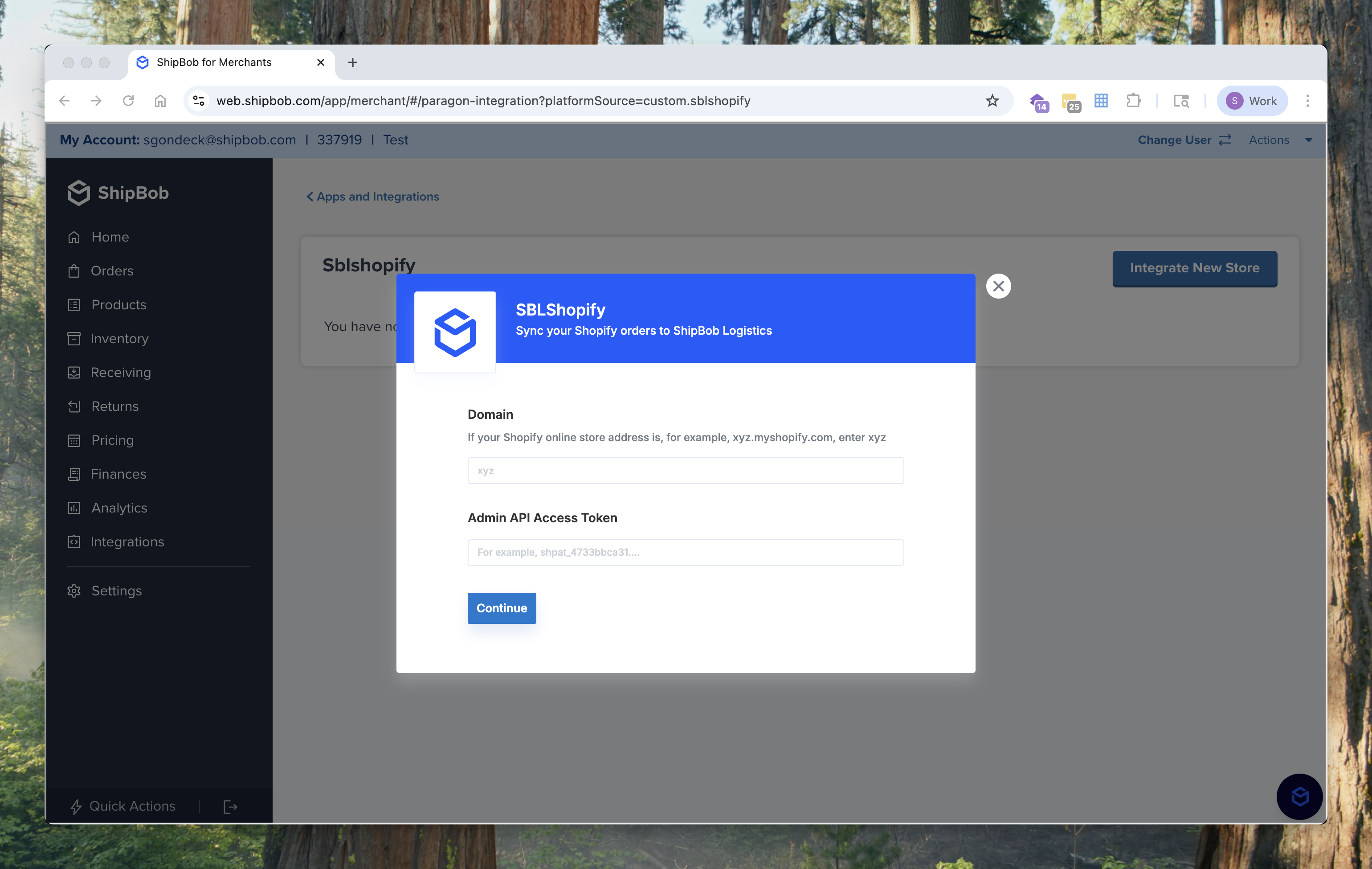Open Chrome three-dot menu
This screenshot has width=1372, height=869.
[1307, 101]
